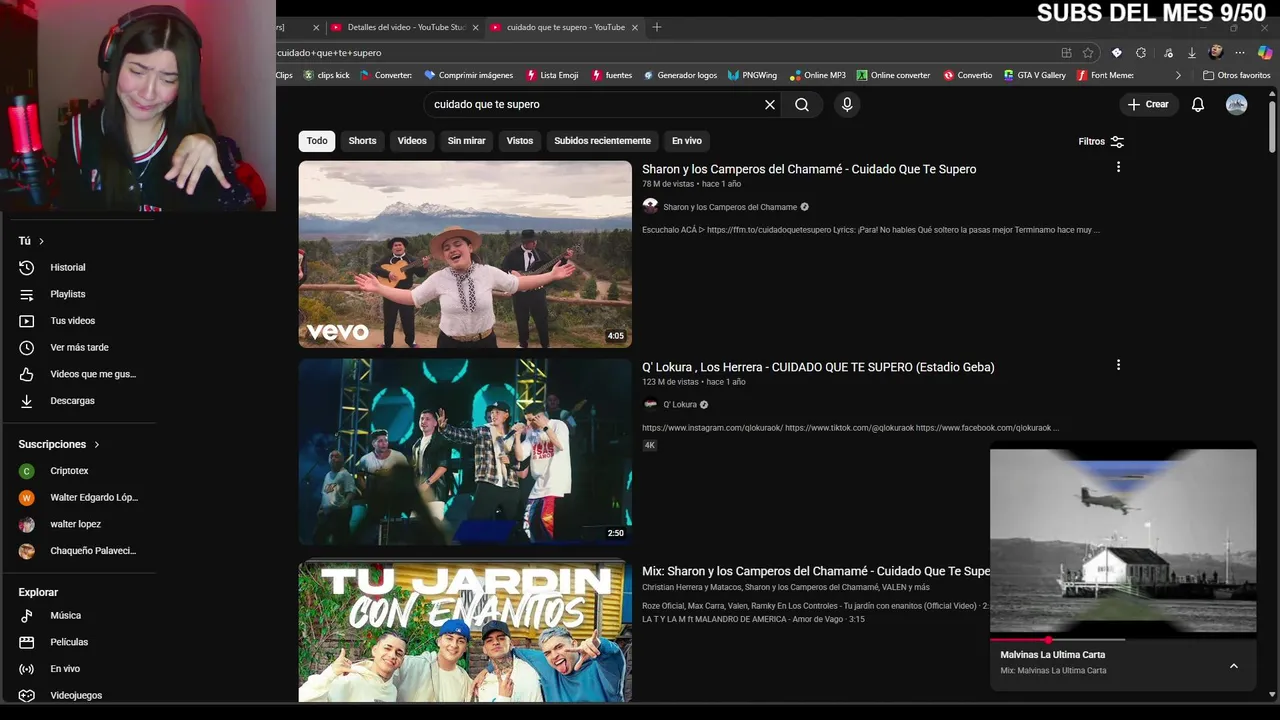Open a new browser tab

[657, 27]
